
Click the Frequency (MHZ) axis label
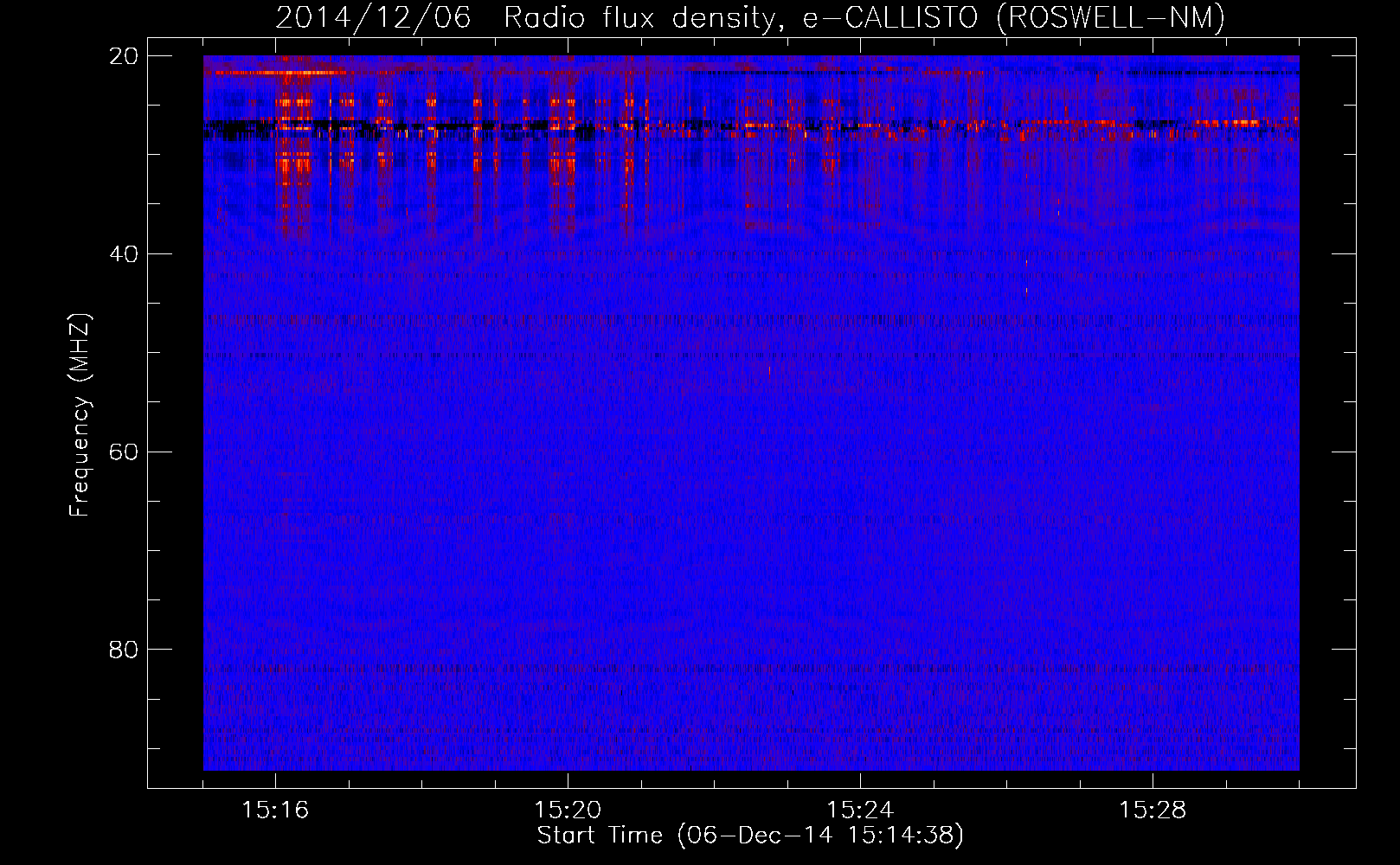(80, 415)
